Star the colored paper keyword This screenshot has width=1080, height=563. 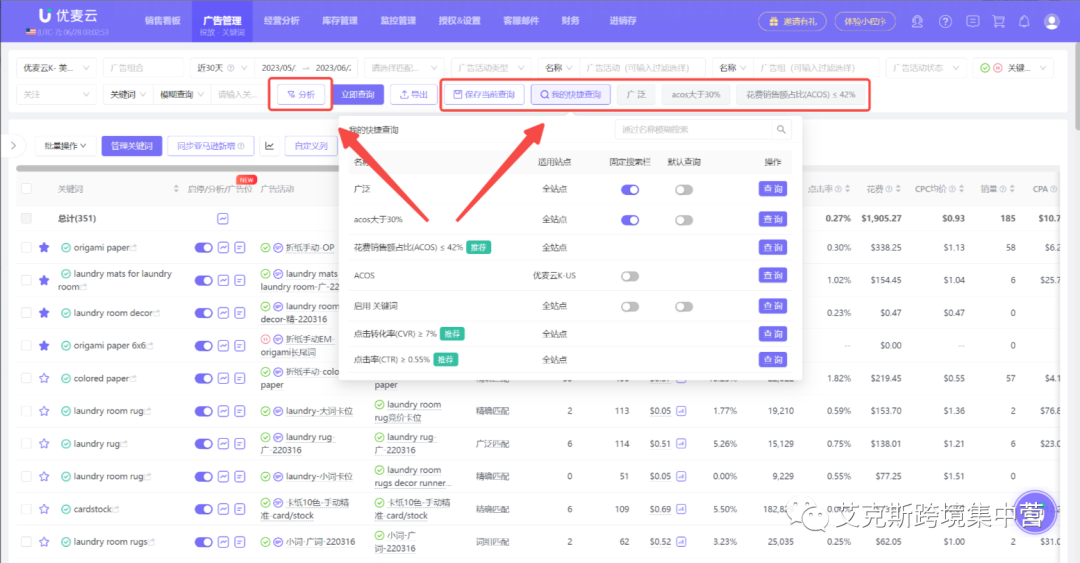(44, 378)
